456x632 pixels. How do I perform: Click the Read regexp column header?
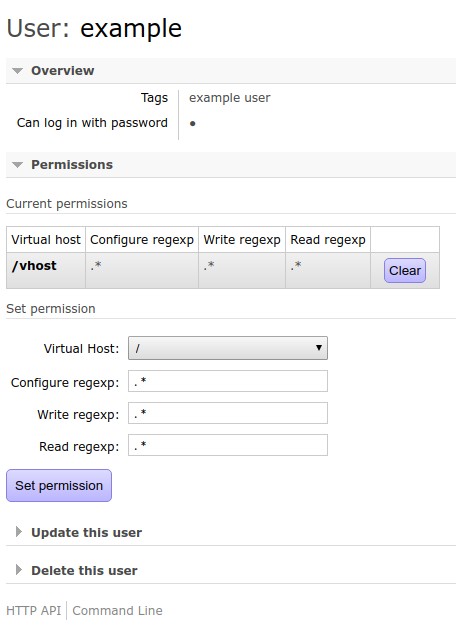[x=328, y=239]
